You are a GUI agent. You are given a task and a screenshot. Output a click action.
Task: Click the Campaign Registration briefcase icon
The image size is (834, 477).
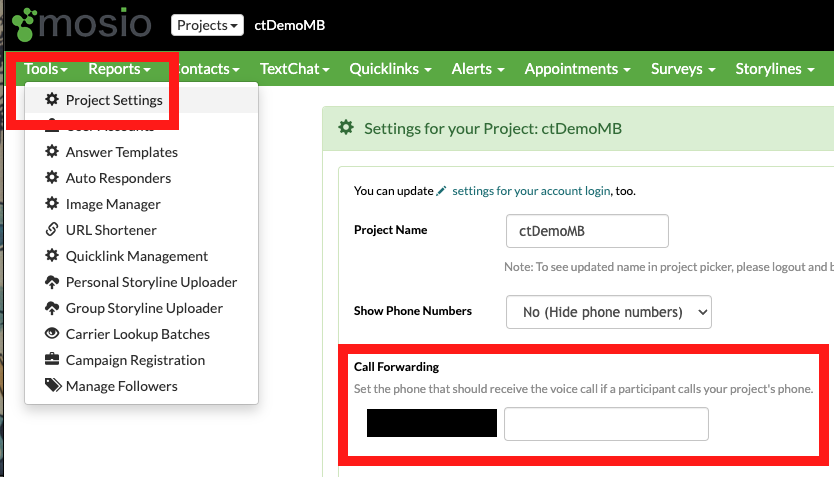(x=52, y=359)
